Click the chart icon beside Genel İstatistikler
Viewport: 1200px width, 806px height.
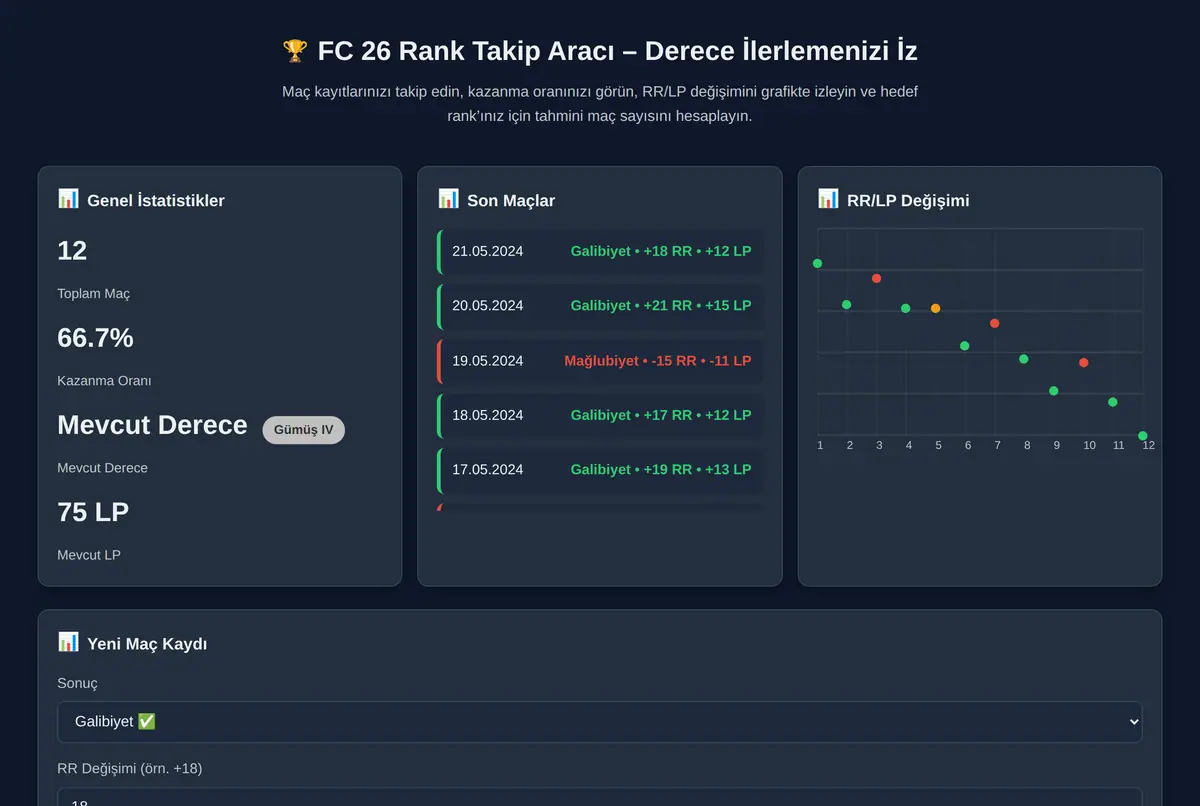point(68,199)
